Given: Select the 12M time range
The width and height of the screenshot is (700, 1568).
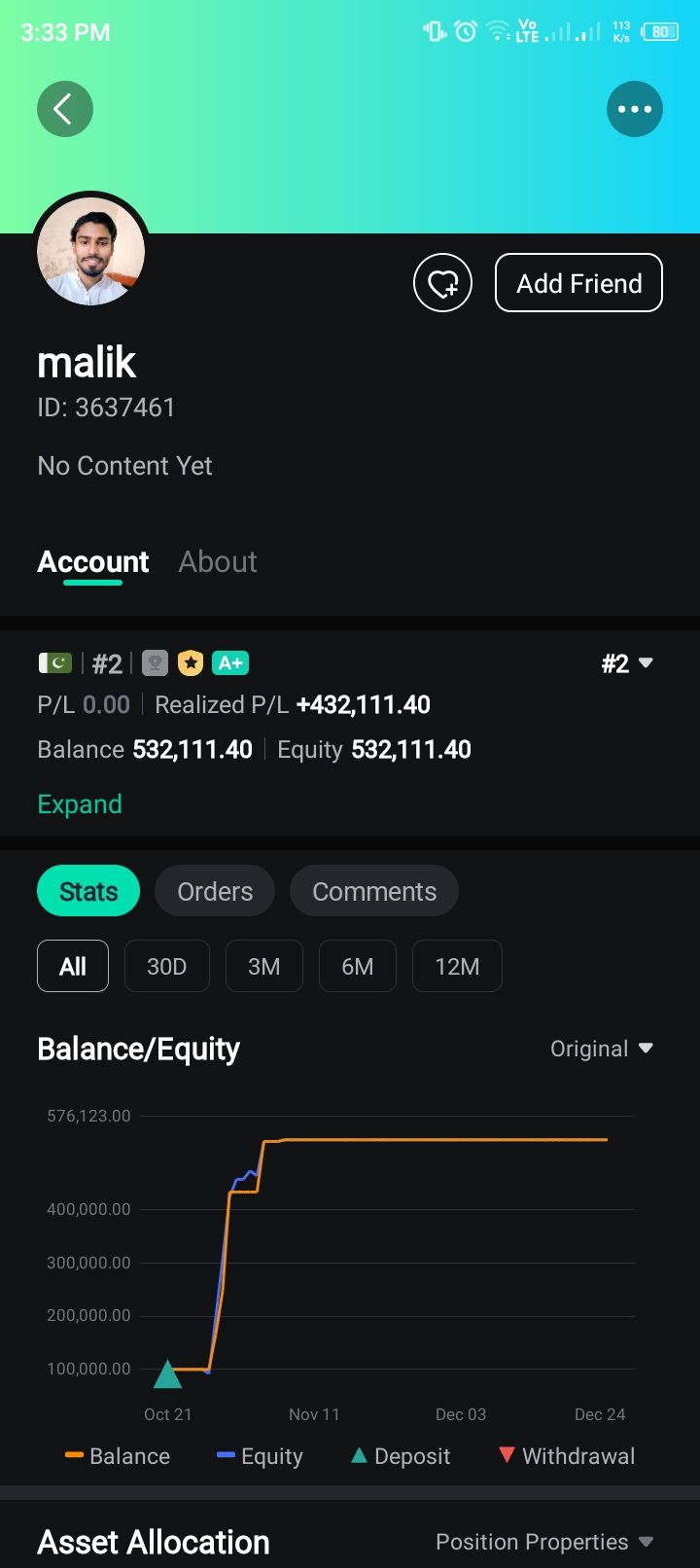Looking at the screenshot, I should click(x=457, y=966).
